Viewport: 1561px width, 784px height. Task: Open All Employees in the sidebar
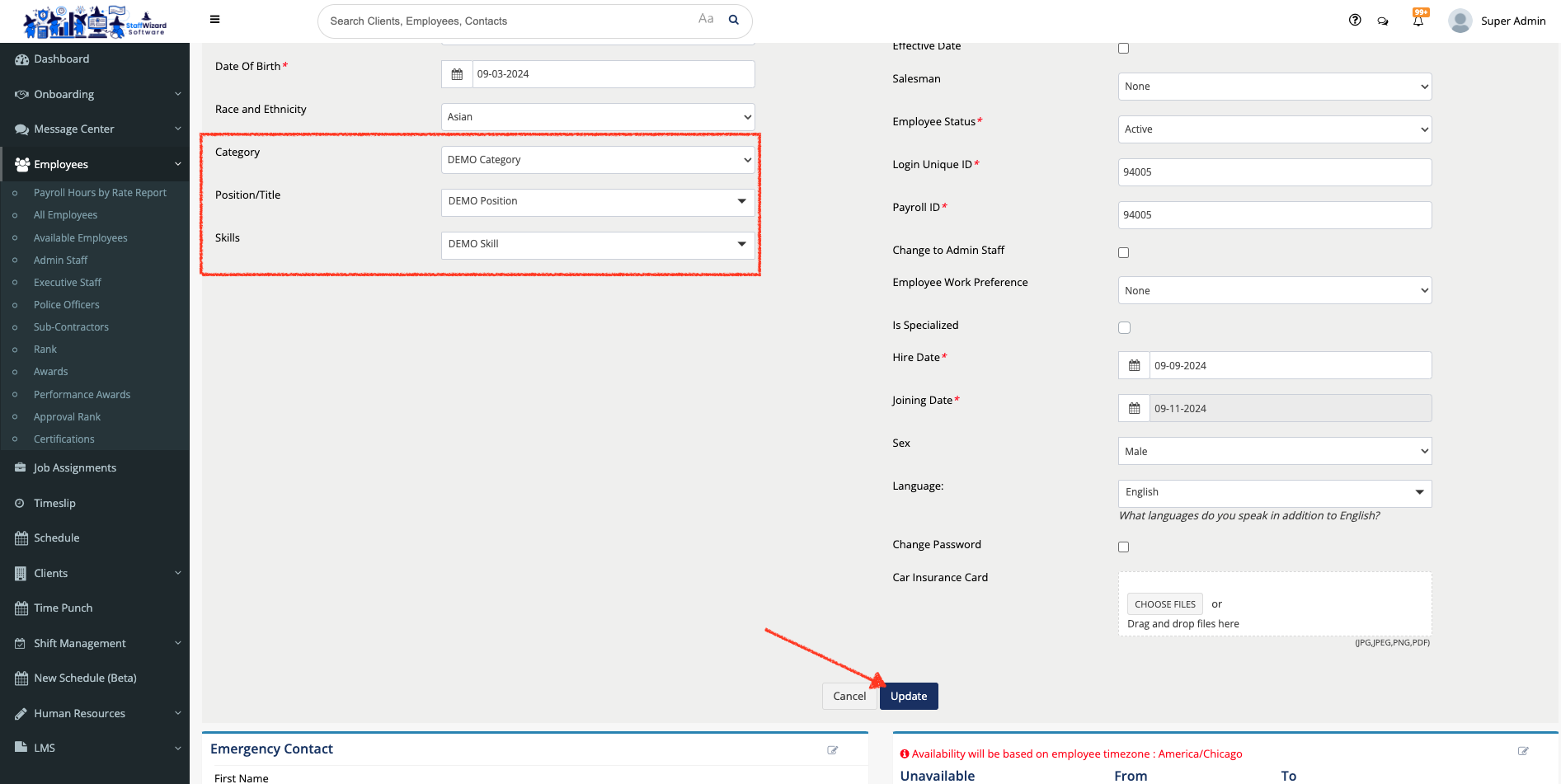coord(65,215)
